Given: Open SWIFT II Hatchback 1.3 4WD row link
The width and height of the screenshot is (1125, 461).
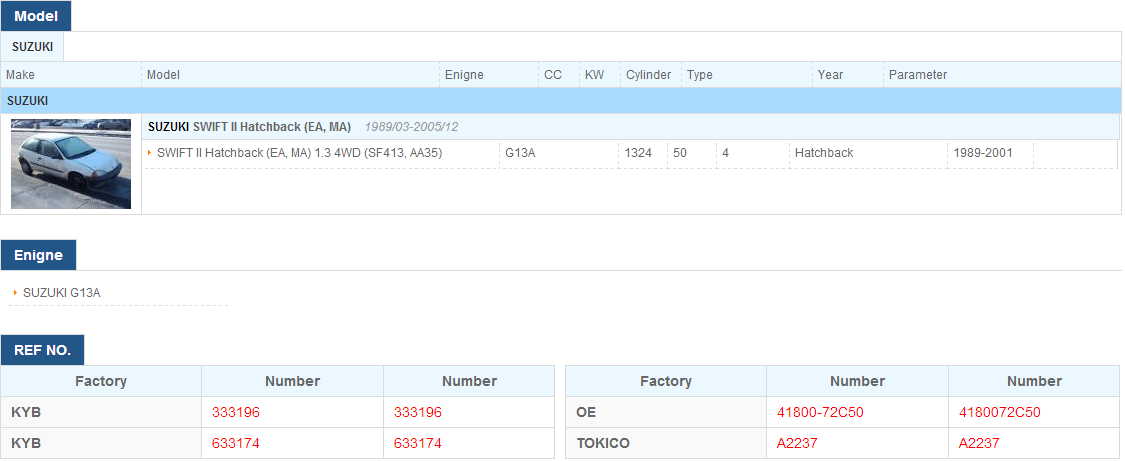Looking at the screenshot, I should 299,153.
